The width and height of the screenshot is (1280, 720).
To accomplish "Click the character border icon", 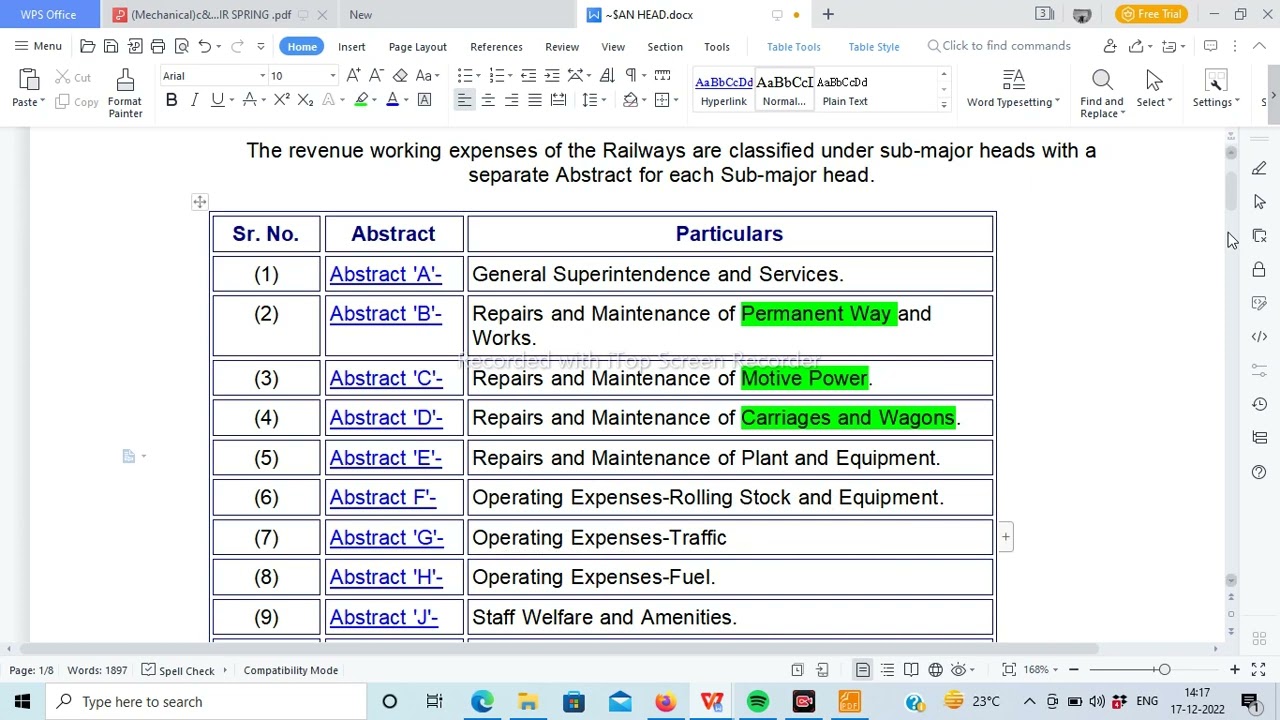I will click(x=424, y=100).
